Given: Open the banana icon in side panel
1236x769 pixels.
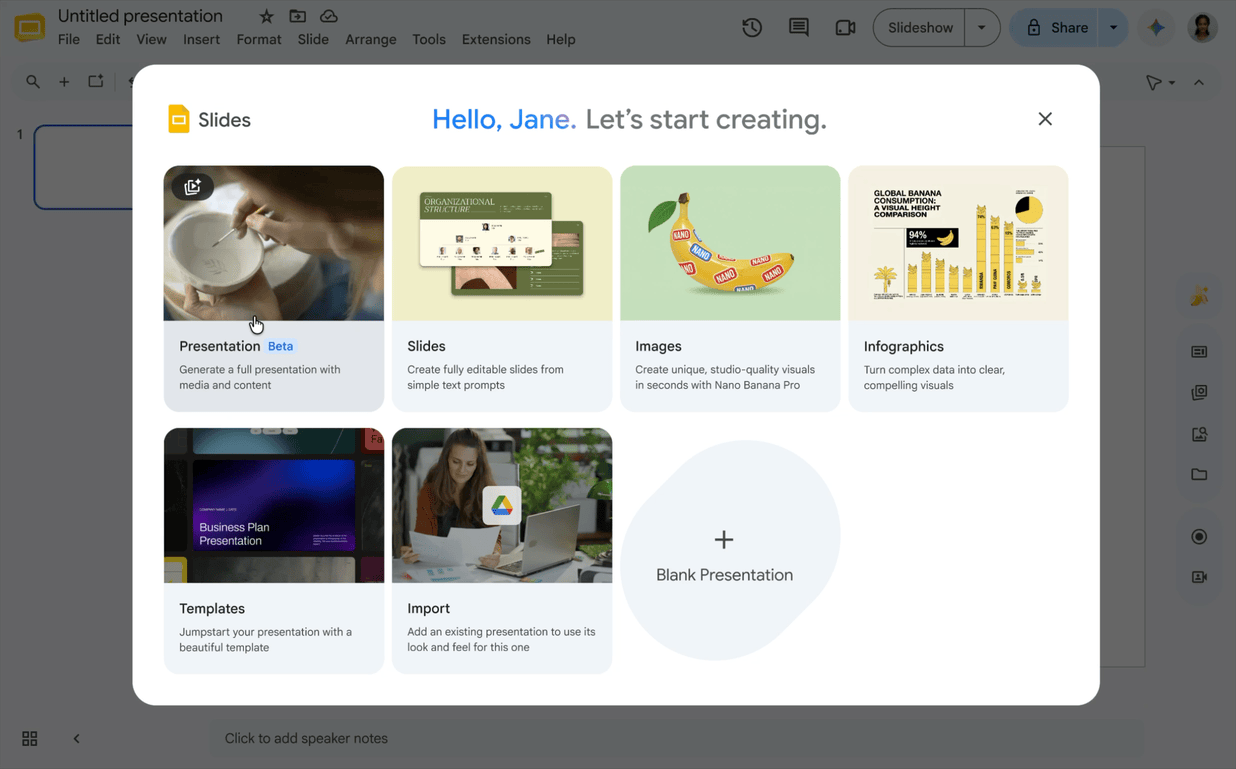Looking at the screenshot, I should (1199, 296).
